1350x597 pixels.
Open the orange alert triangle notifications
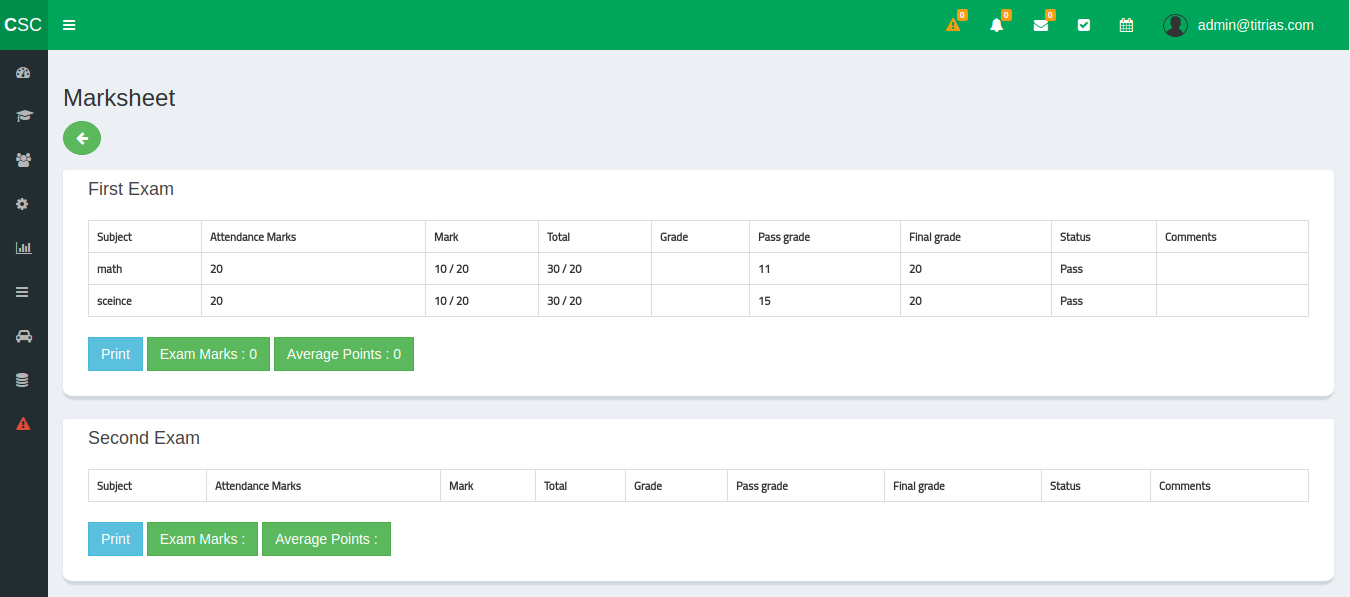[953, 25]
